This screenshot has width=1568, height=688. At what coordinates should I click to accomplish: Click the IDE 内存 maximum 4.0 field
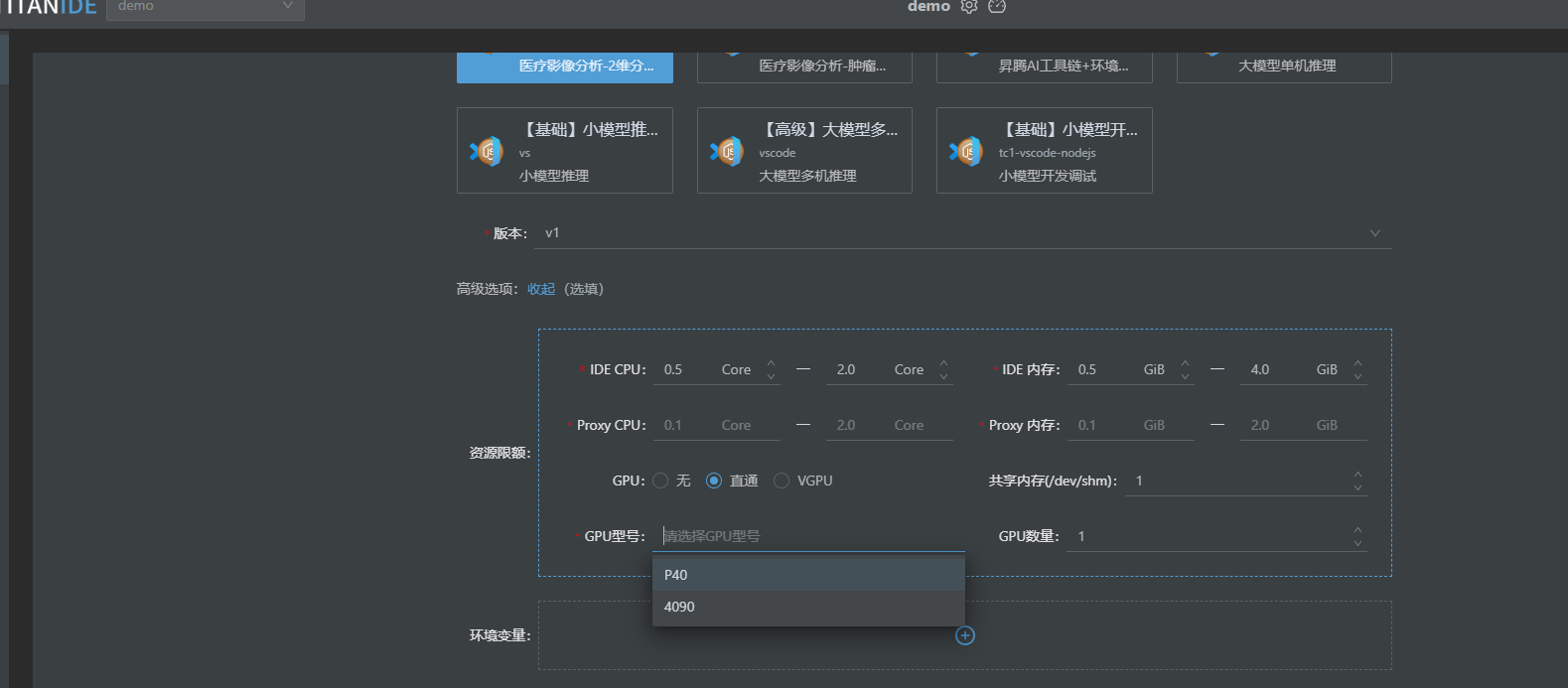(x=1276, y=369)
